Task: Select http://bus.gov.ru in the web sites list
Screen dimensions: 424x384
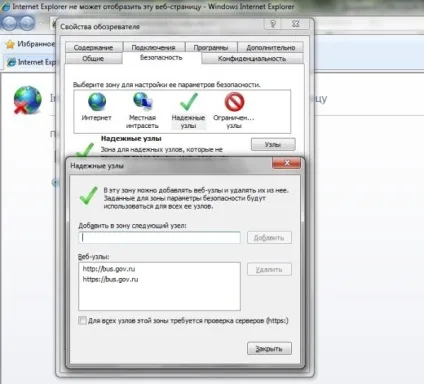Action: pos(109,269)
